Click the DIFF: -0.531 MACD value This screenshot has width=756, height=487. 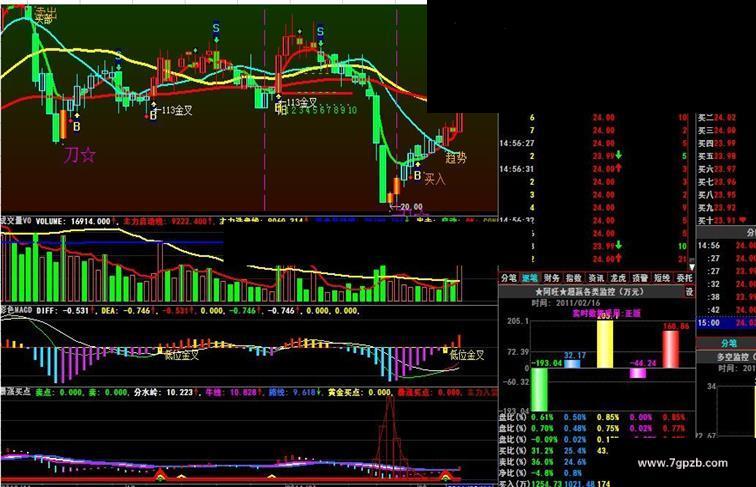click(63, 311)
